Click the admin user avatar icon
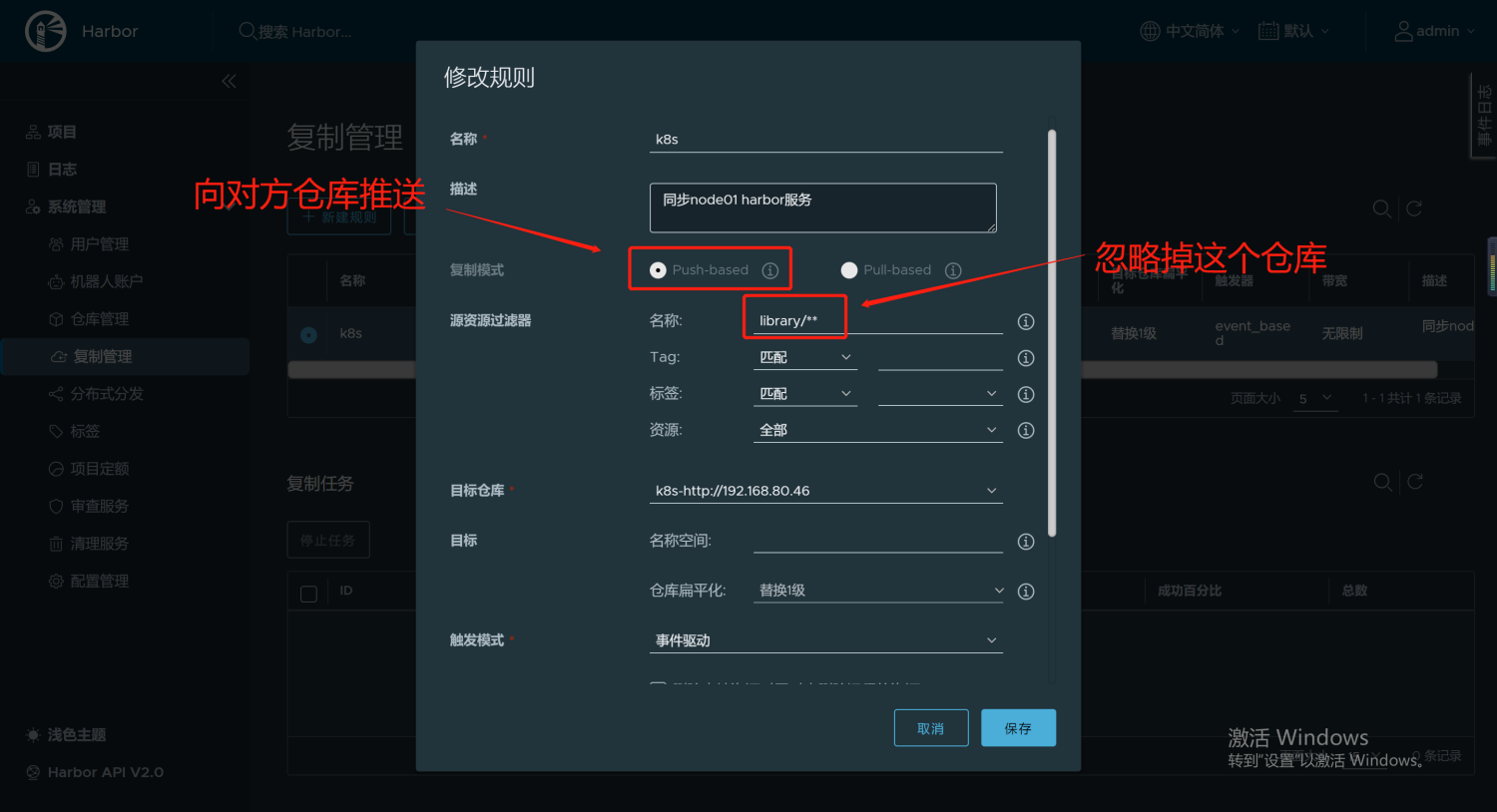 tap(1403, 31)
